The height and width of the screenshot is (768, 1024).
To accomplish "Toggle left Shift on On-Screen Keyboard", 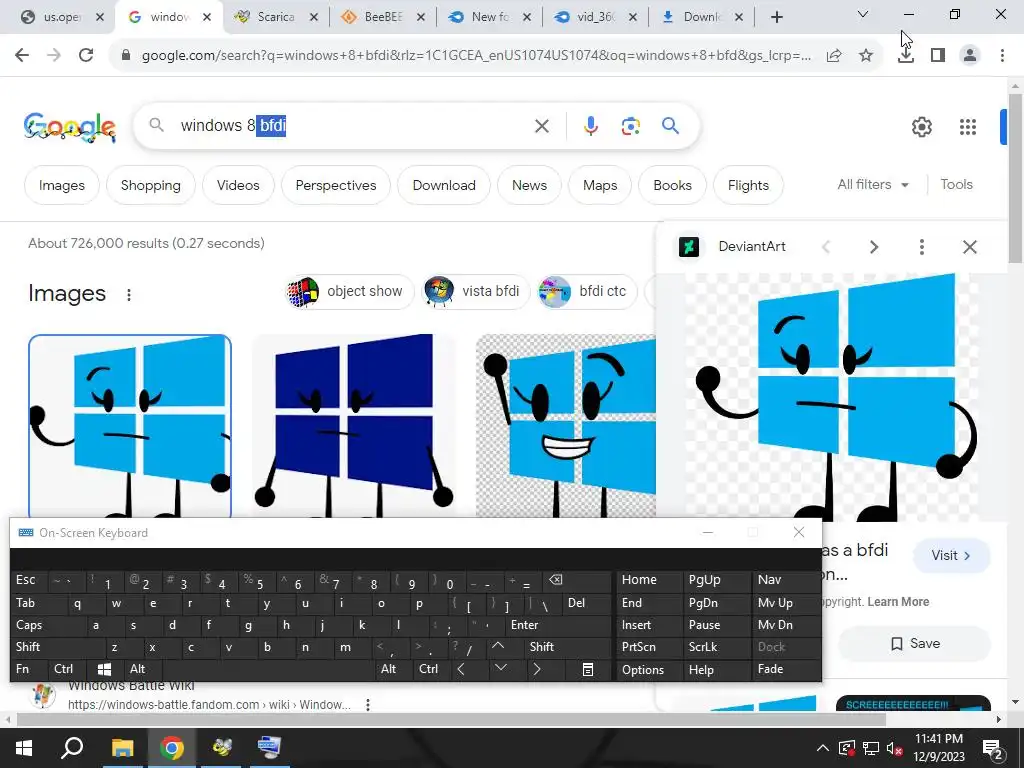I will 56,647.
